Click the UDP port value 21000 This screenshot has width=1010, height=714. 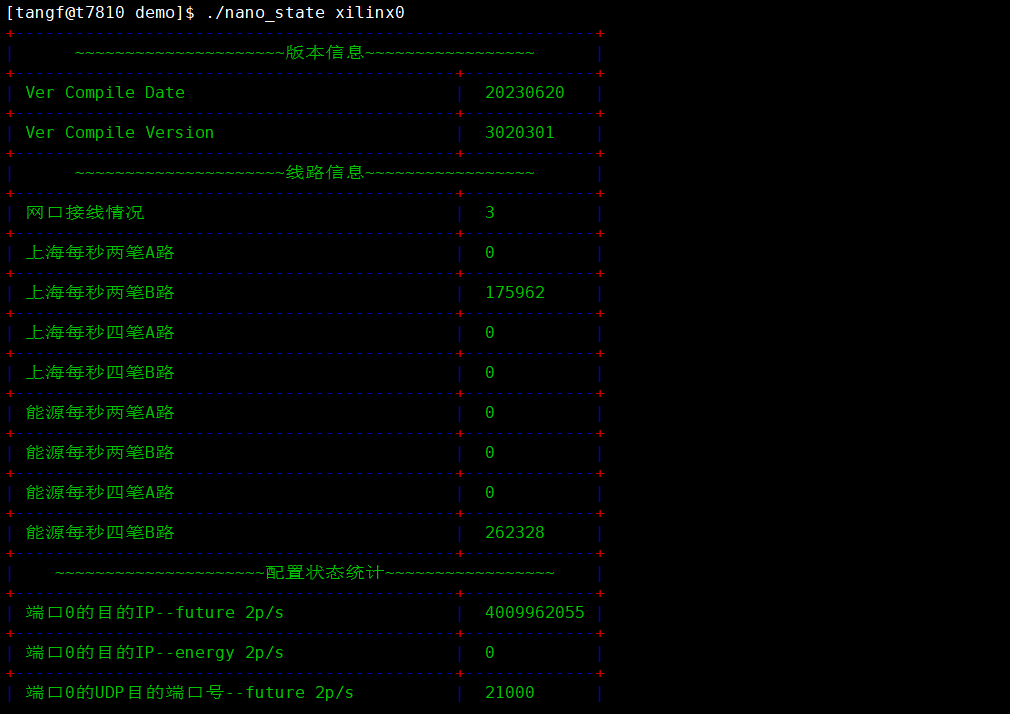coord(509,693)
